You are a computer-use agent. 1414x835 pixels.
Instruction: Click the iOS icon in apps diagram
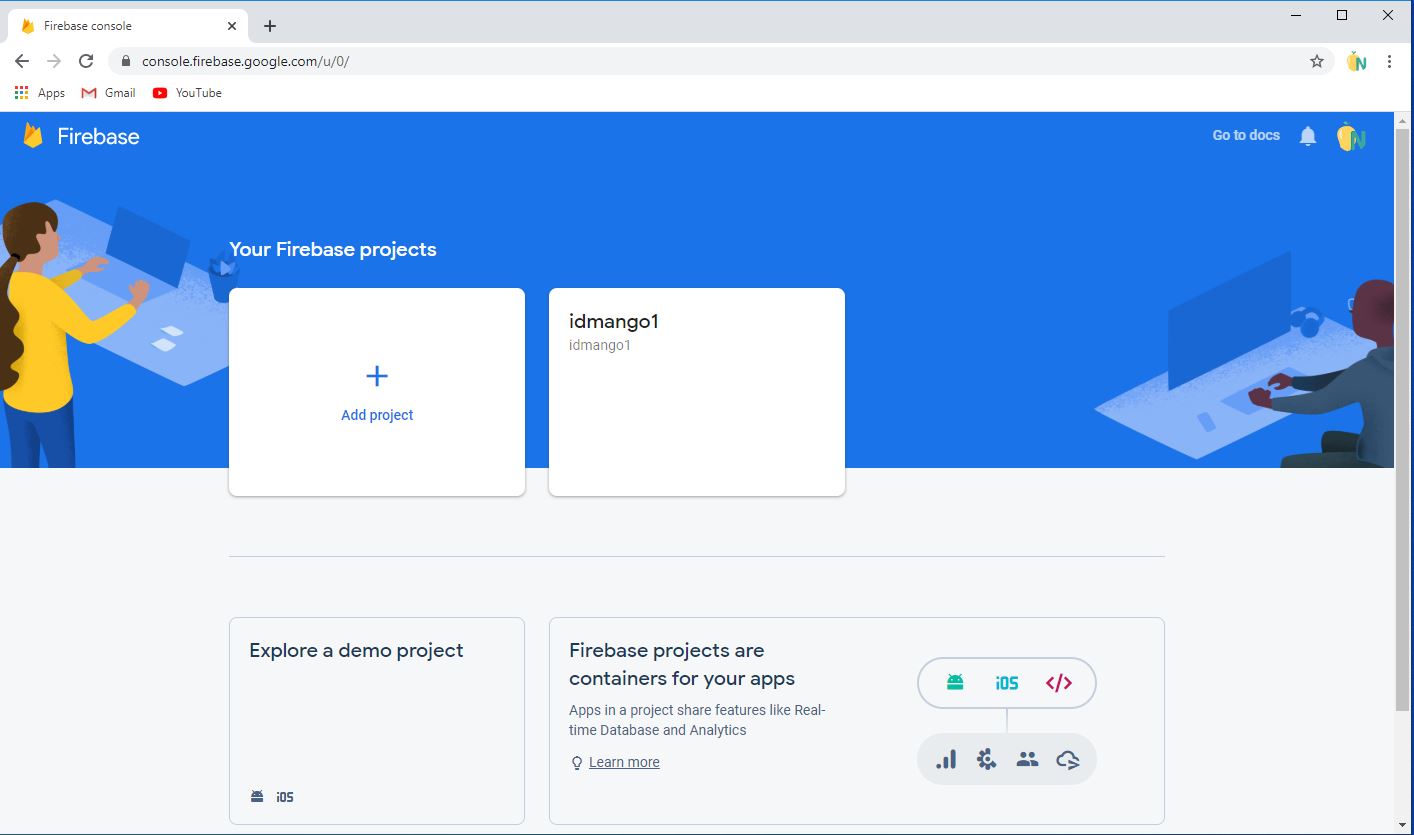point(1007,683)
